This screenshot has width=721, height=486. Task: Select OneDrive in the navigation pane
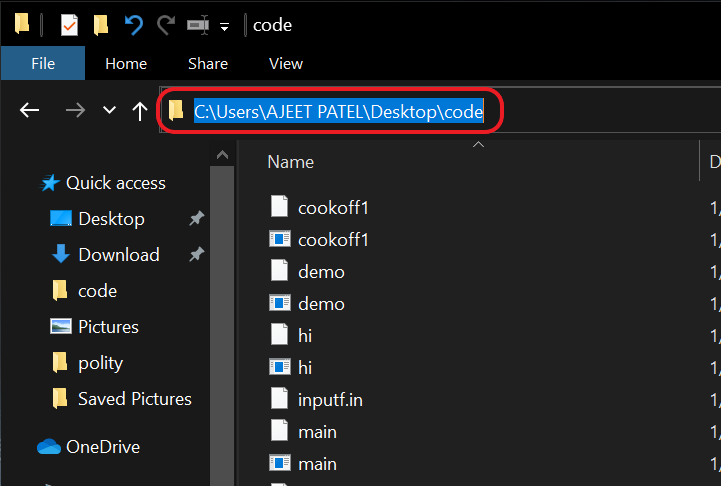point(102,447)
